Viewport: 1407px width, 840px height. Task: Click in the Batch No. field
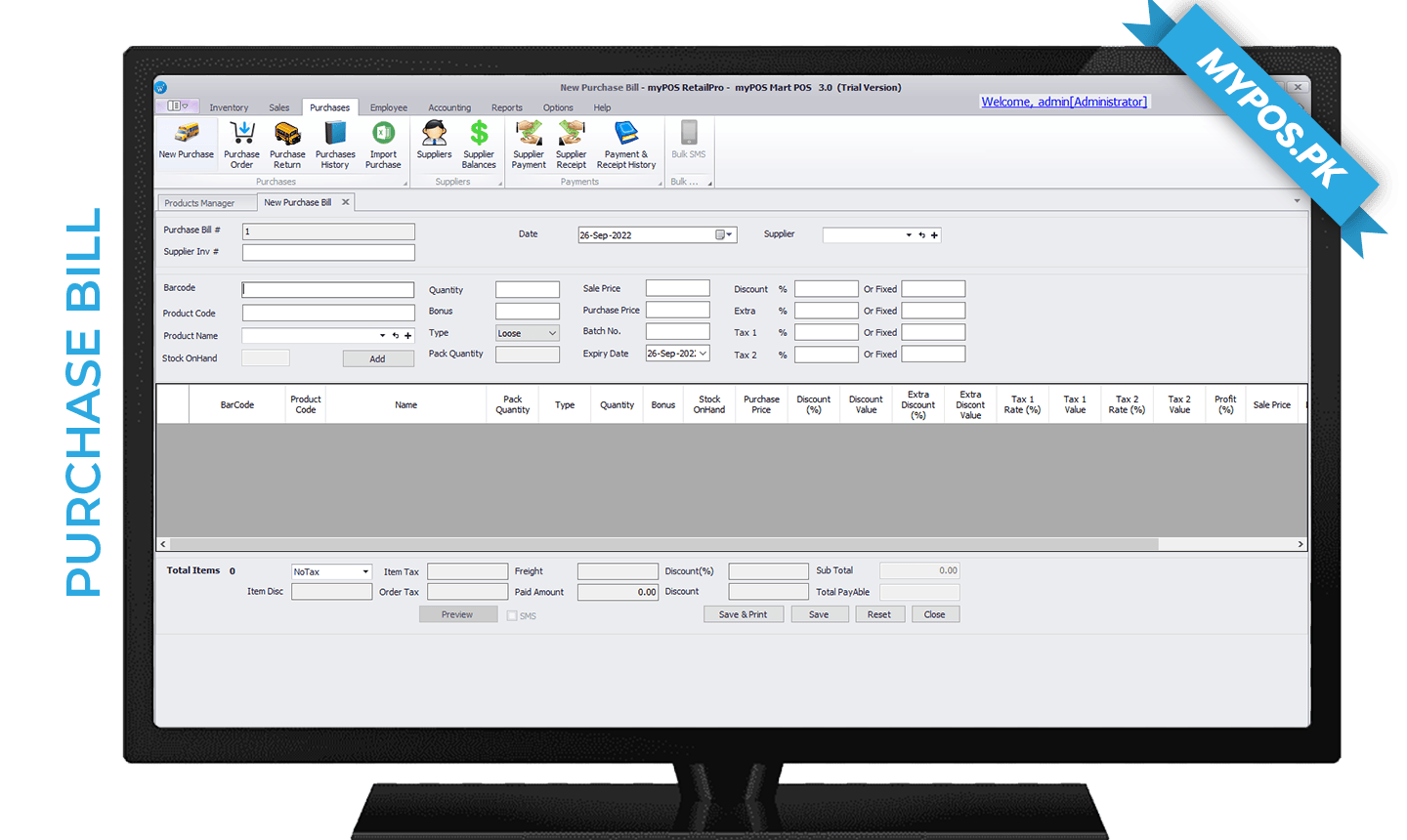pyautogui.click(x=678, y=331)
